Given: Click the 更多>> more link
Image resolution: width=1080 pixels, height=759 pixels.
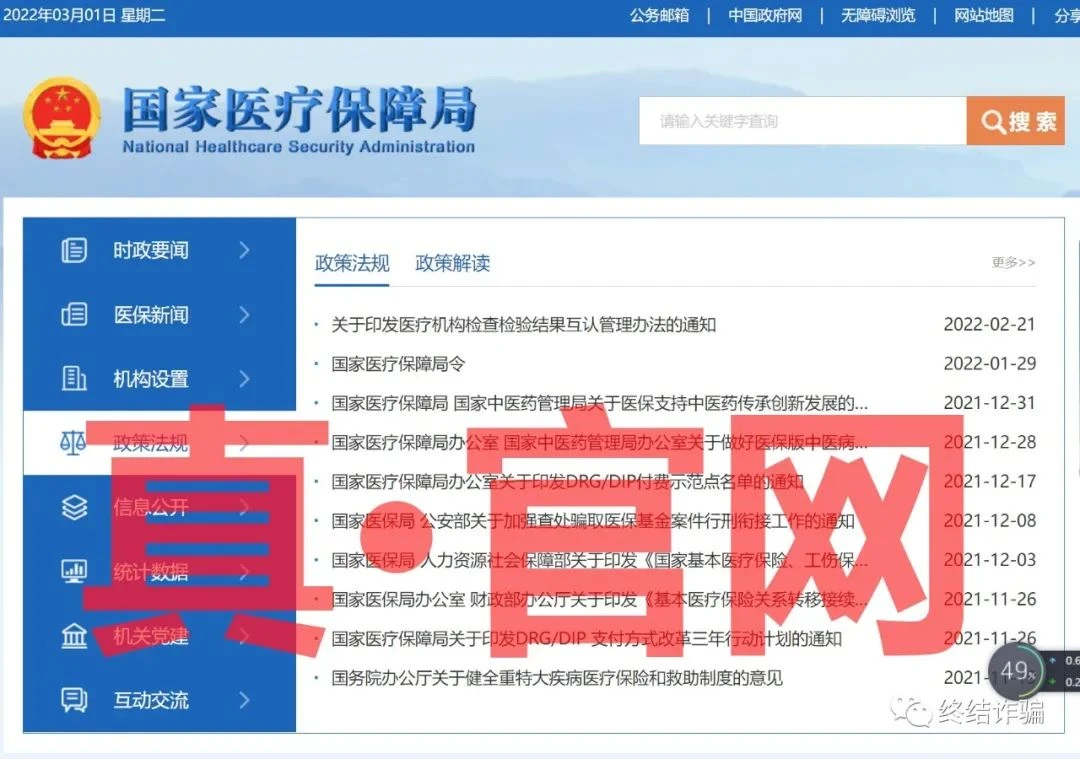Looking at the screenshot, I should (x=1013, y=262).
